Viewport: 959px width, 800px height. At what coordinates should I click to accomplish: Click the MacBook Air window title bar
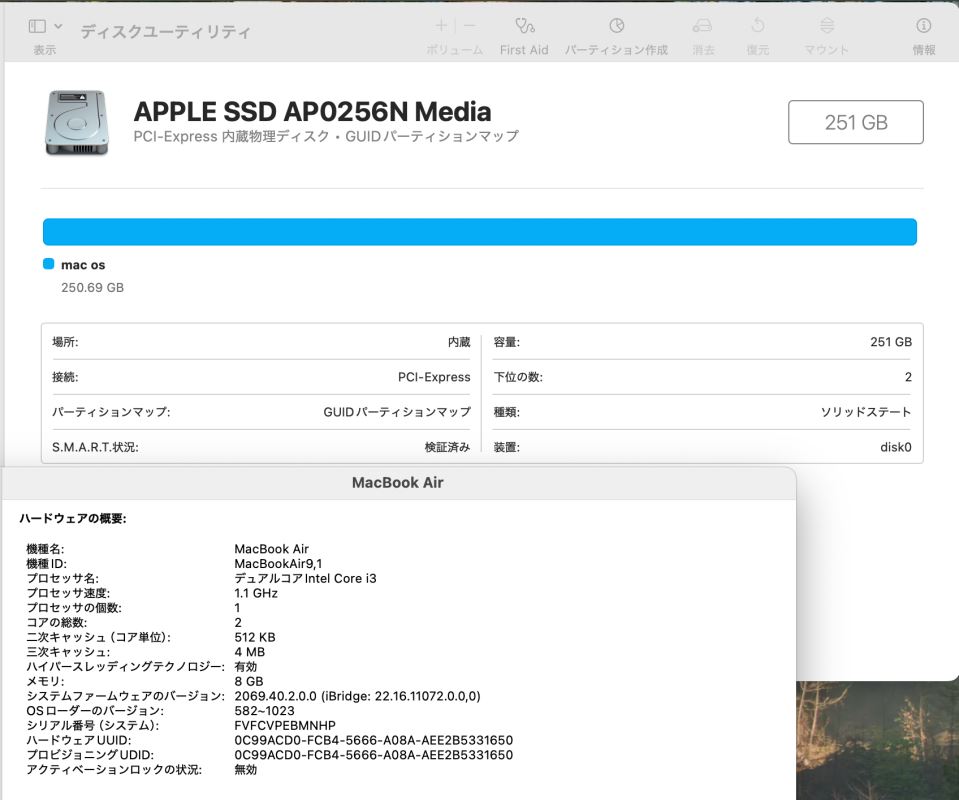click(x=397, y=482)
